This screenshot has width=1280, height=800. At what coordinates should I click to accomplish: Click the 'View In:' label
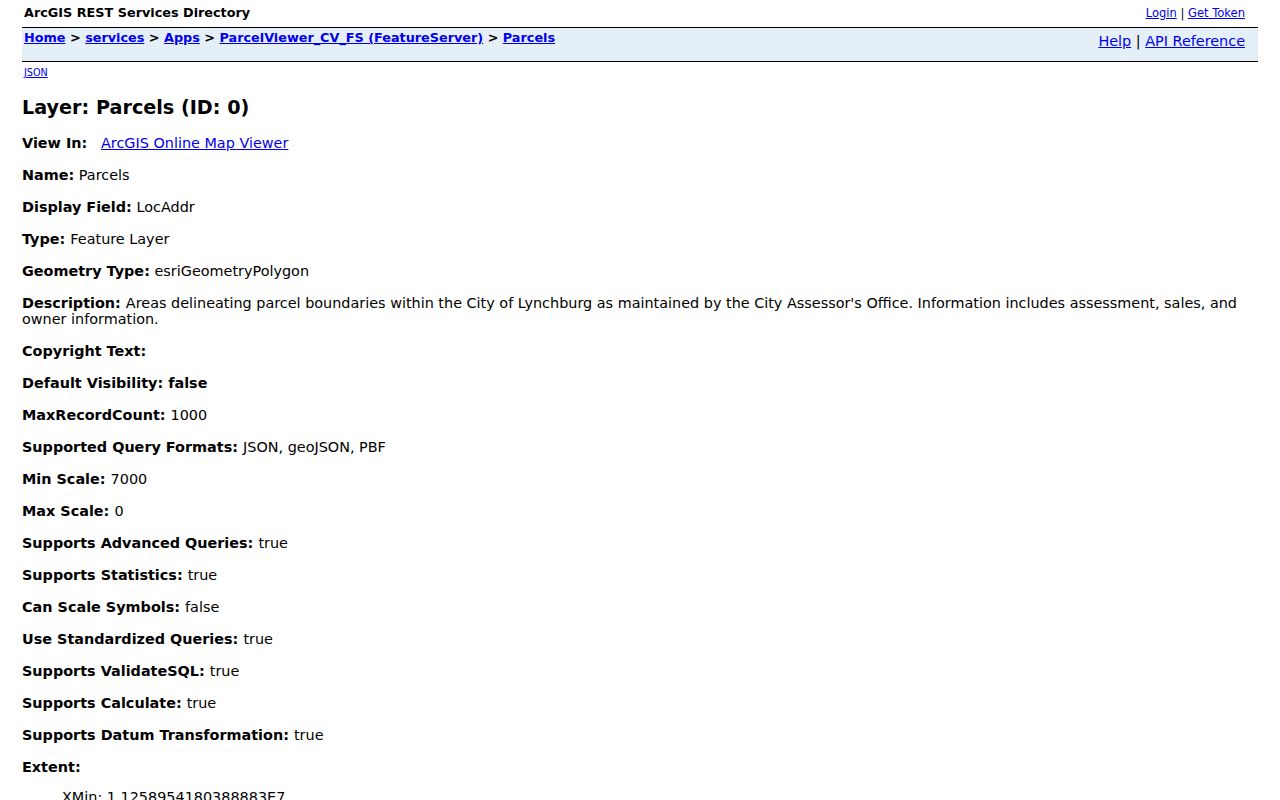54,143
